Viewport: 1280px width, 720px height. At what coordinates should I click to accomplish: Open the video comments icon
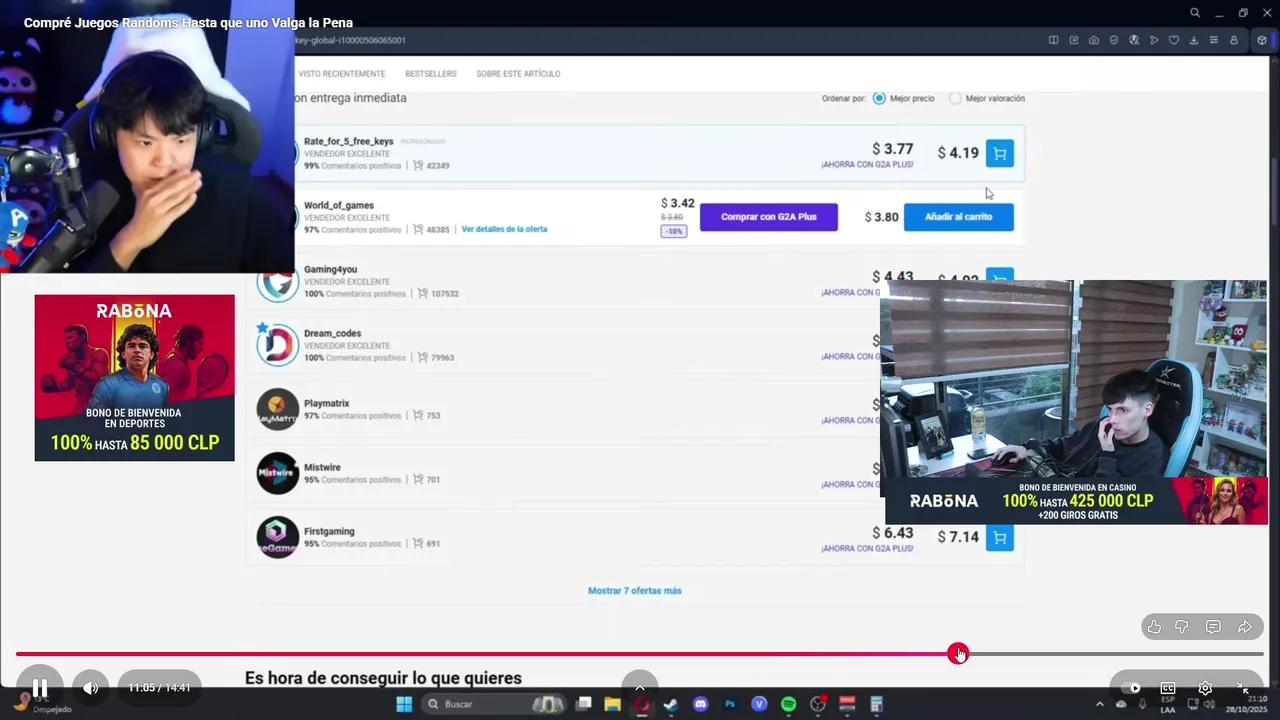point(1213,627)
